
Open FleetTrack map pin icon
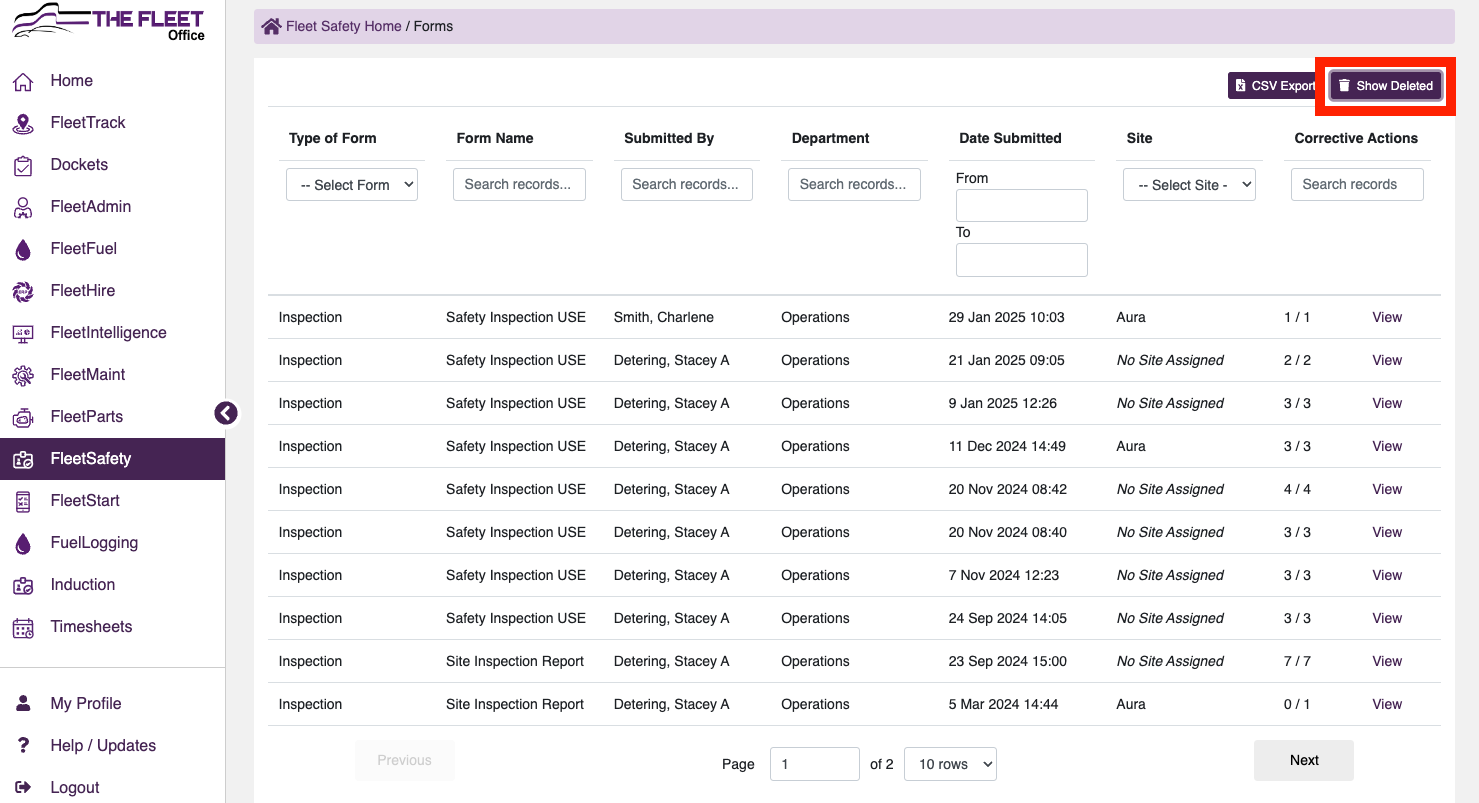click(23, 124)
